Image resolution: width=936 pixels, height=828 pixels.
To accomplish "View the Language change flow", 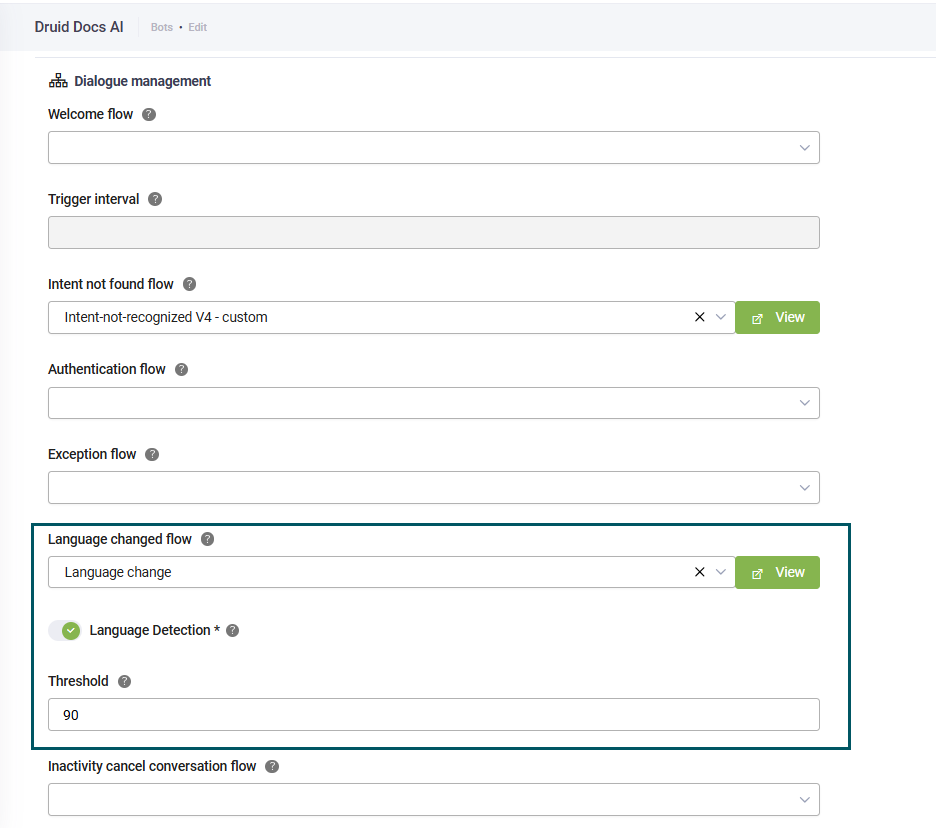I will point(777,572).
